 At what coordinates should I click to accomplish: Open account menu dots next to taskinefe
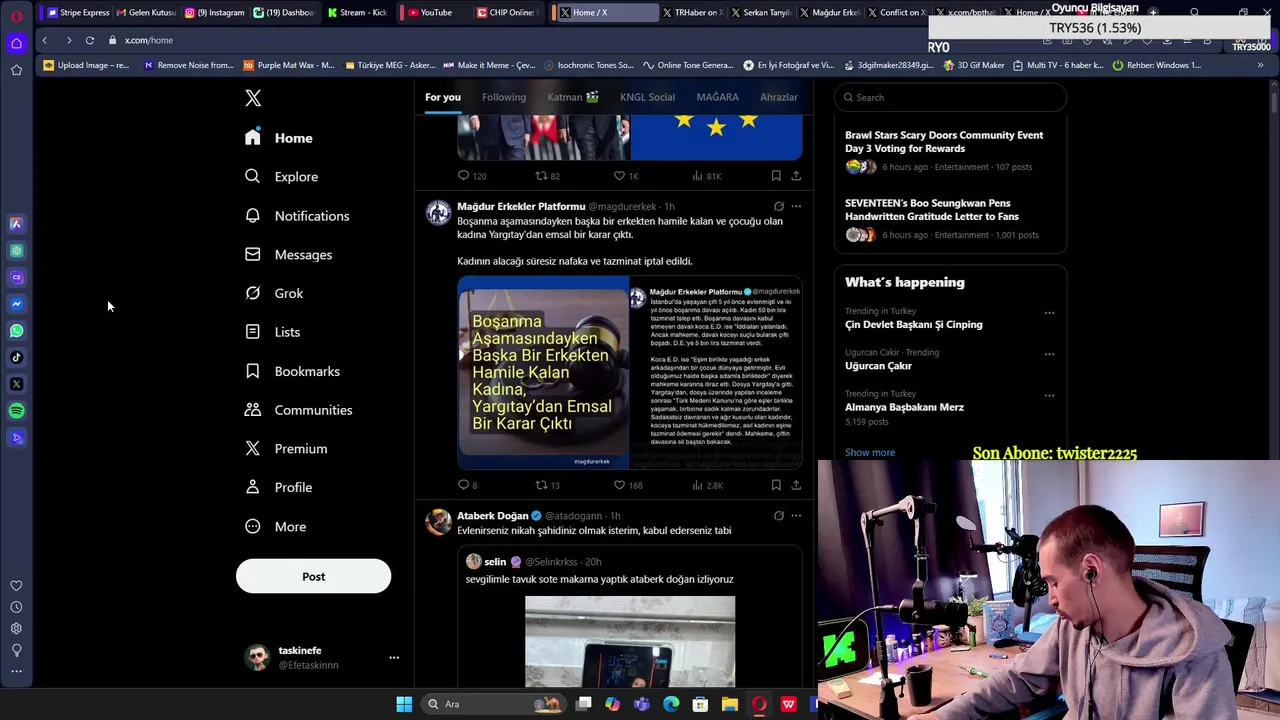tap(394, 658)
